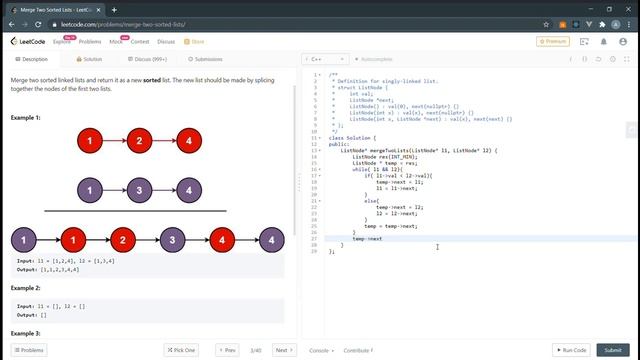Collapse while loop fold at line 16

pos(320,169)
